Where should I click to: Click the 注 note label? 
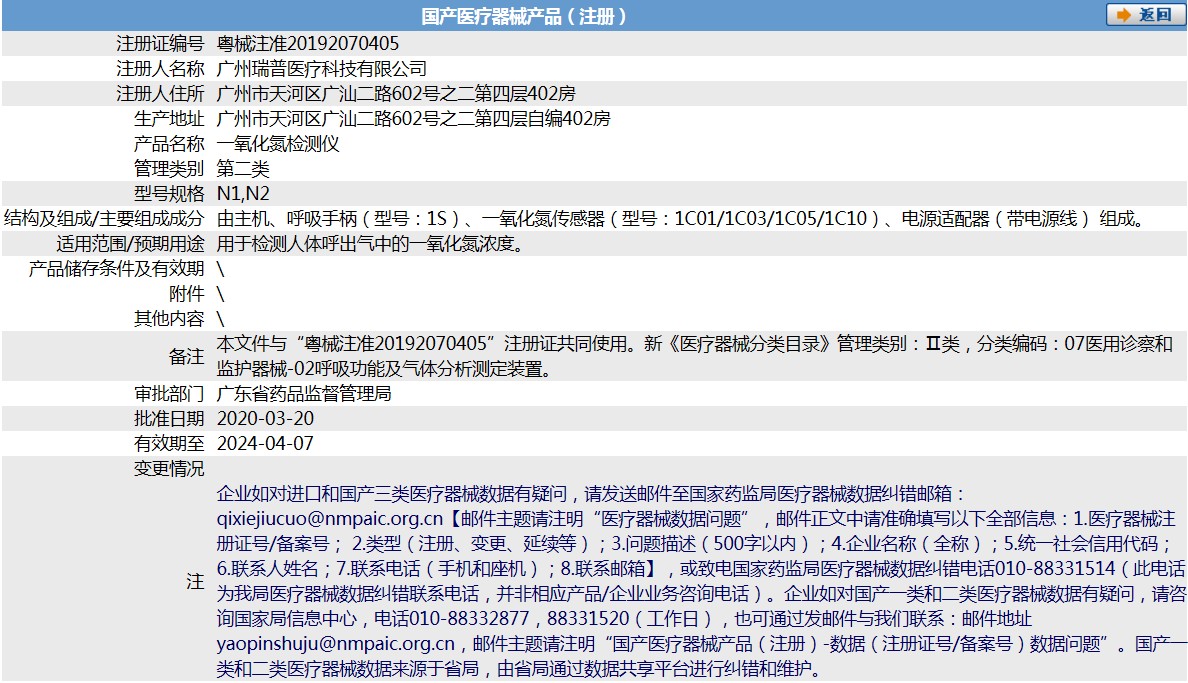click(195, 581)
